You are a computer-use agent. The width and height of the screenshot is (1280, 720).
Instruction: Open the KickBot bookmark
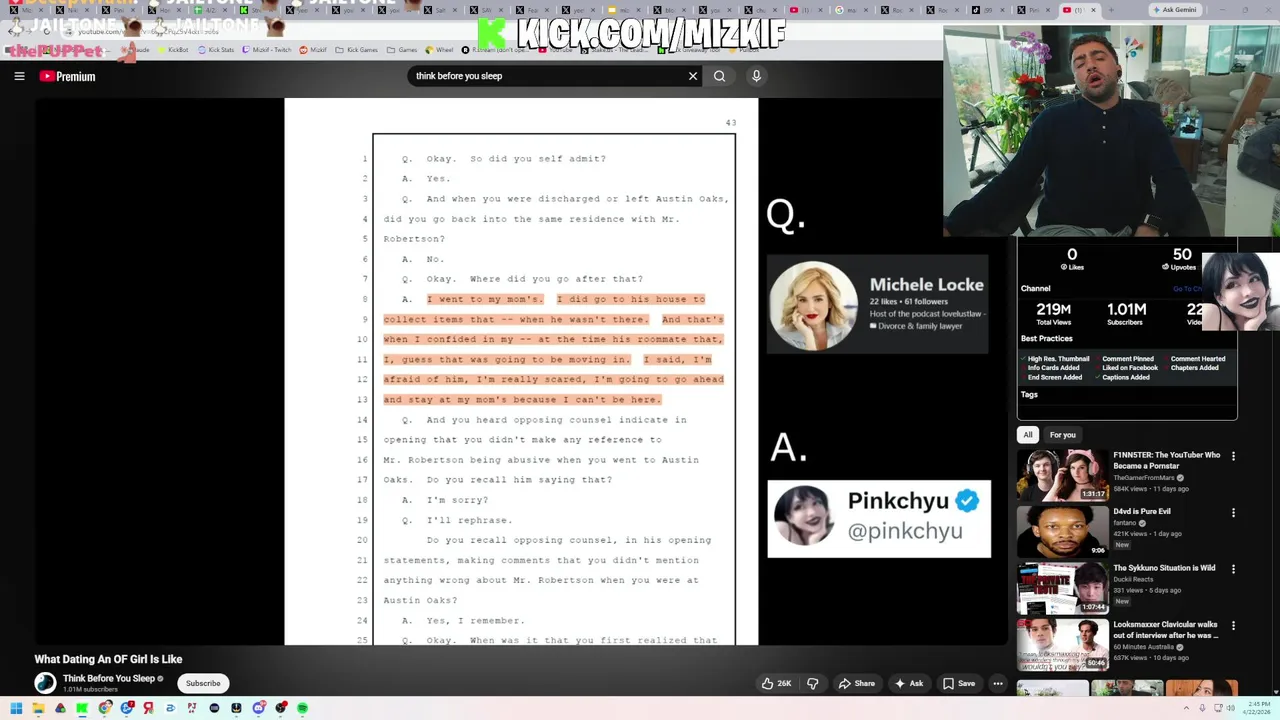174,50
